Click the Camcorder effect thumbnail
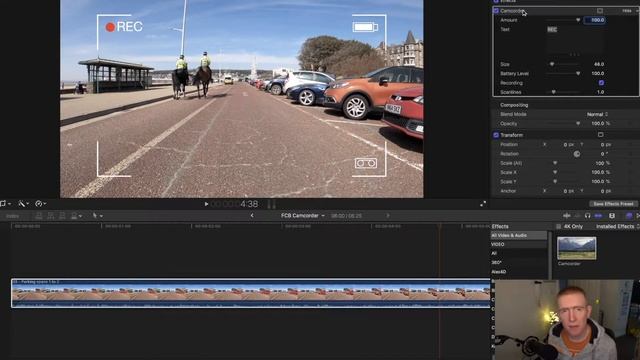 (x=576, y=248)
